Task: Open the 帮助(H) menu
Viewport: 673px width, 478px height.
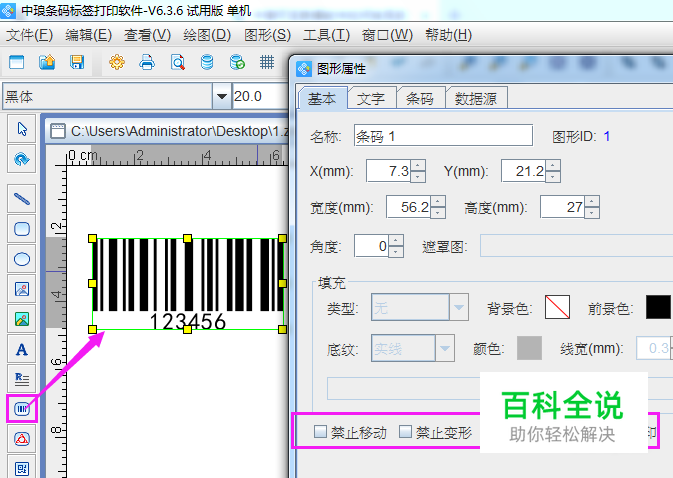Action: [x=449, y=35]
